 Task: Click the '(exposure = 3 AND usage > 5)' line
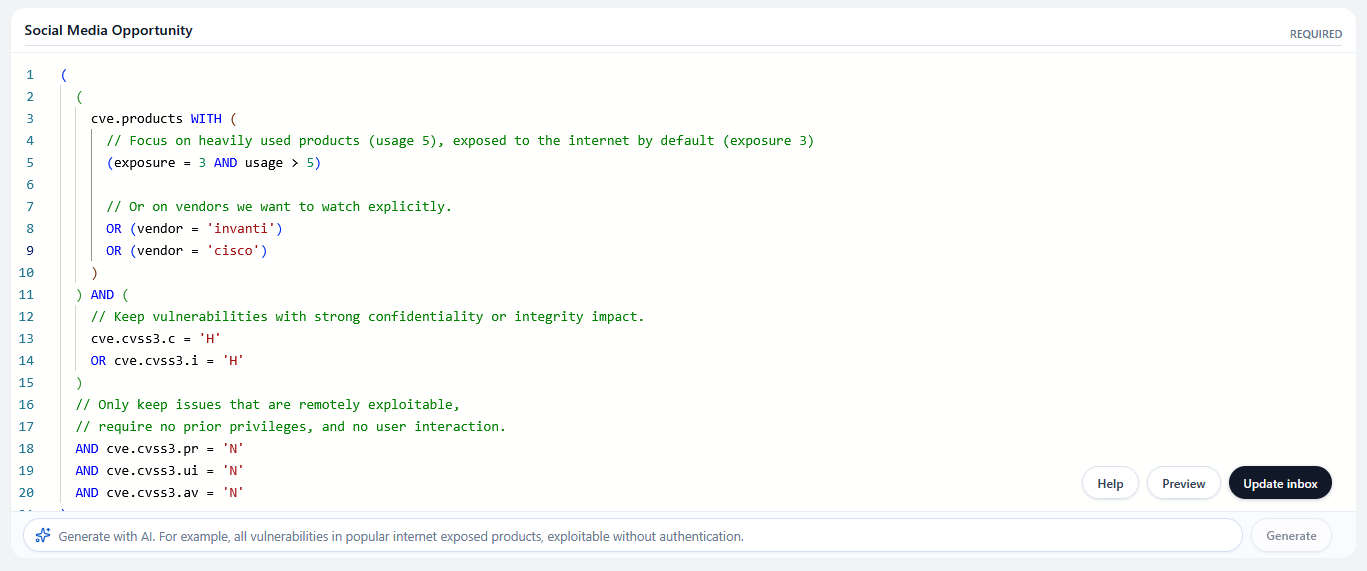point(214,162)
